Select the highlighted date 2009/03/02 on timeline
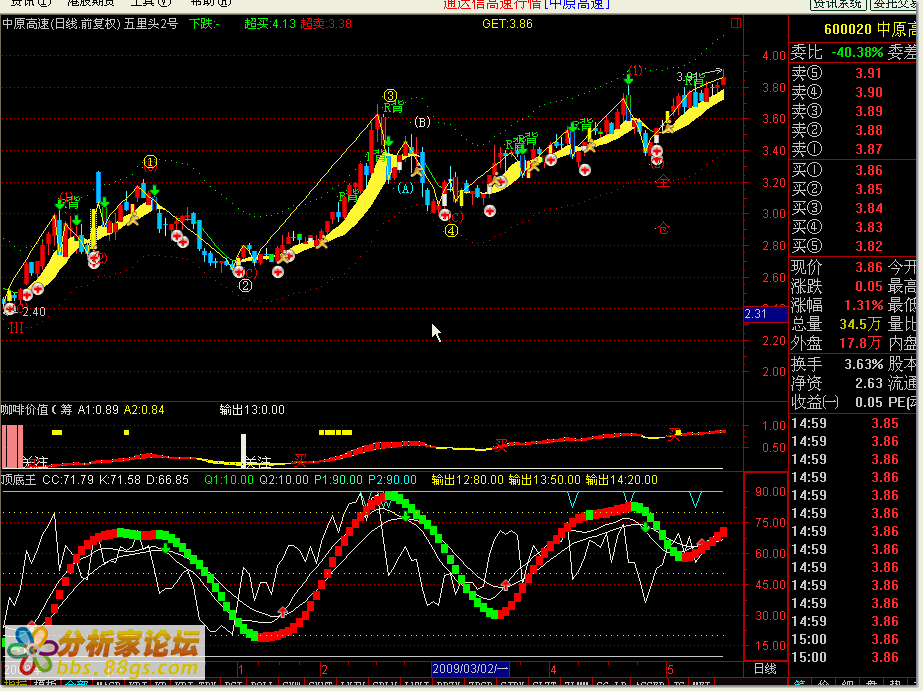The image size is (923, 691). coord(470,669)
